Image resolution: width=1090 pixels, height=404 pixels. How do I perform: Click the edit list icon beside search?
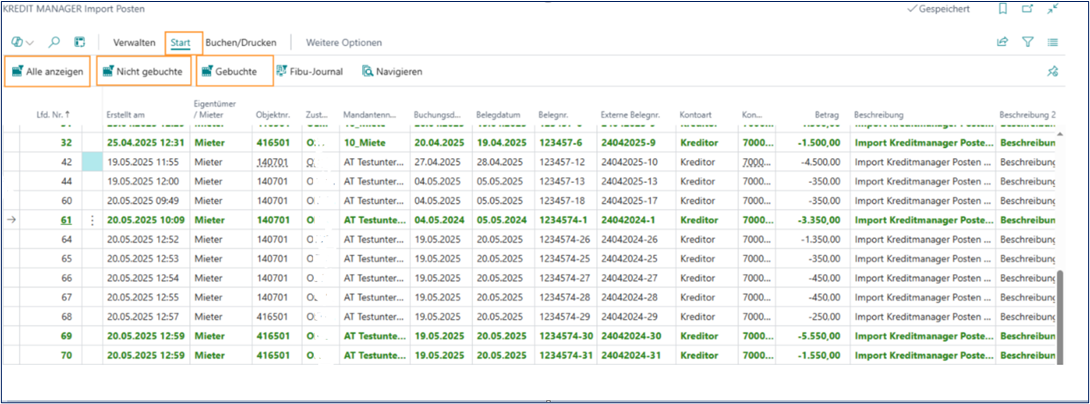coord(80,43)
